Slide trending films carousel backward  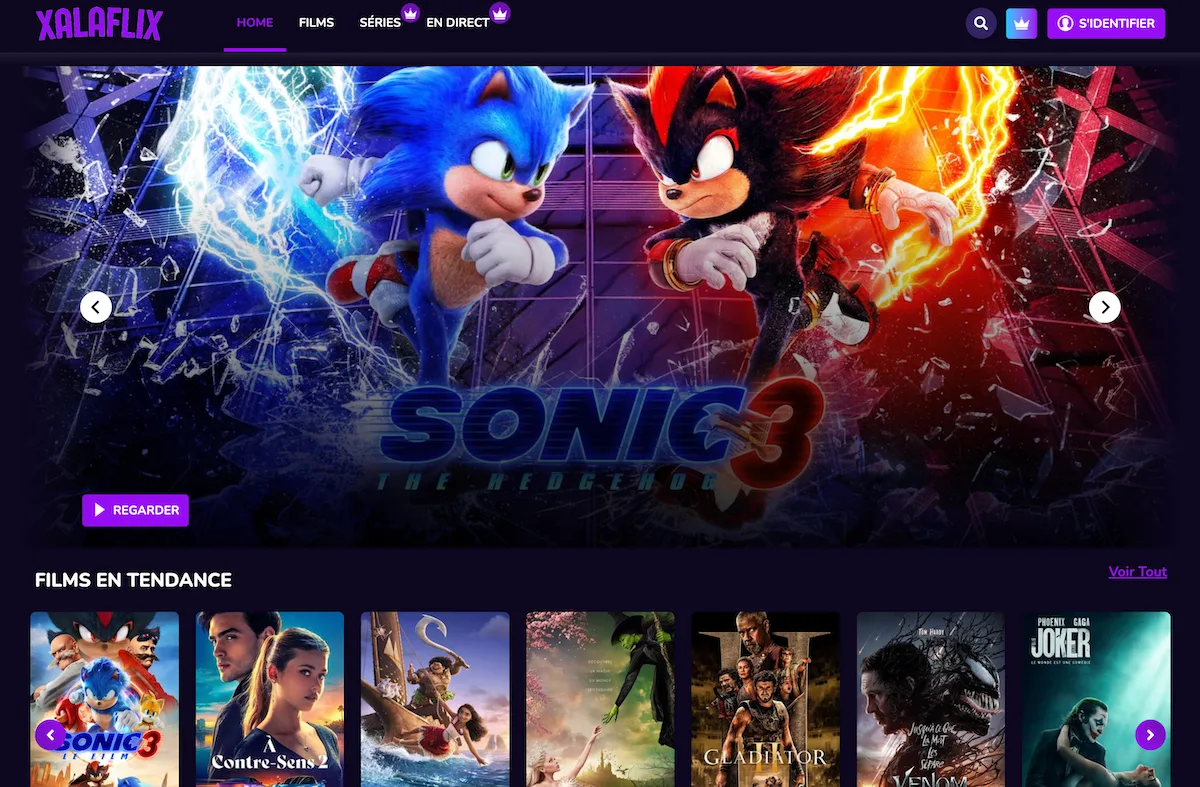[x=50, y=735]
